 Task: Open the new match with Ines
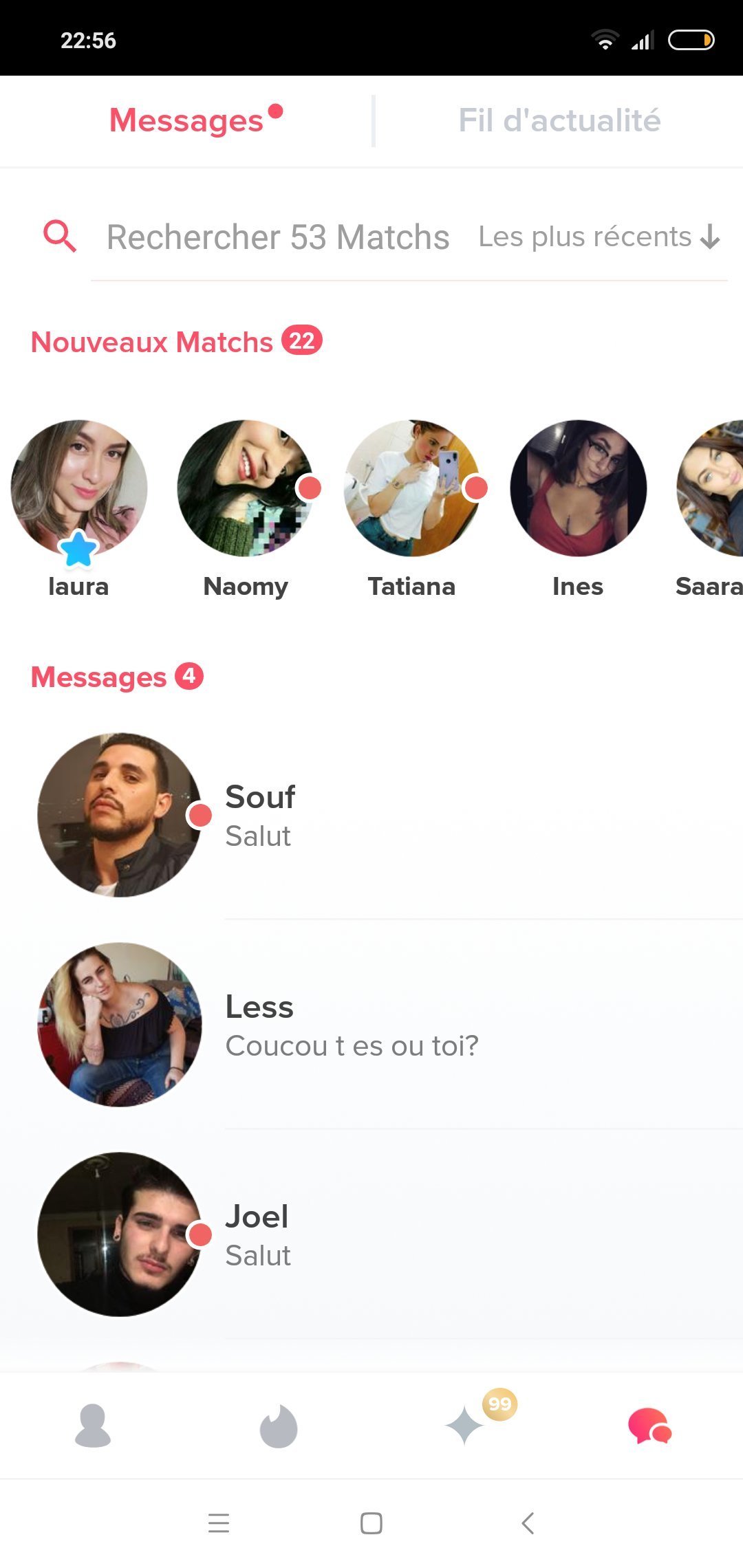click(579, 488)
